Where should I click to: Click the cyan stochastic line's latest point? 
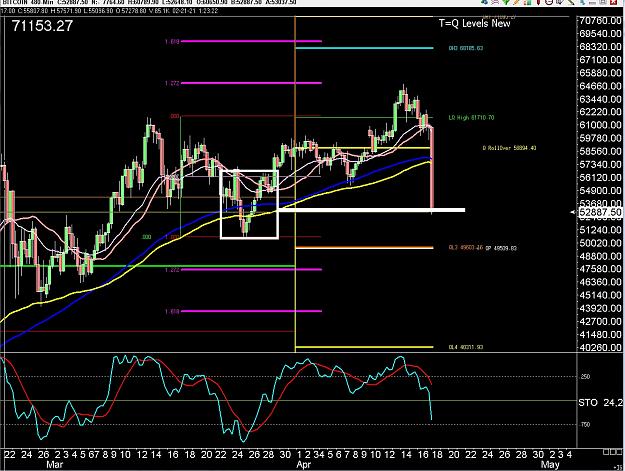[431, 418]
